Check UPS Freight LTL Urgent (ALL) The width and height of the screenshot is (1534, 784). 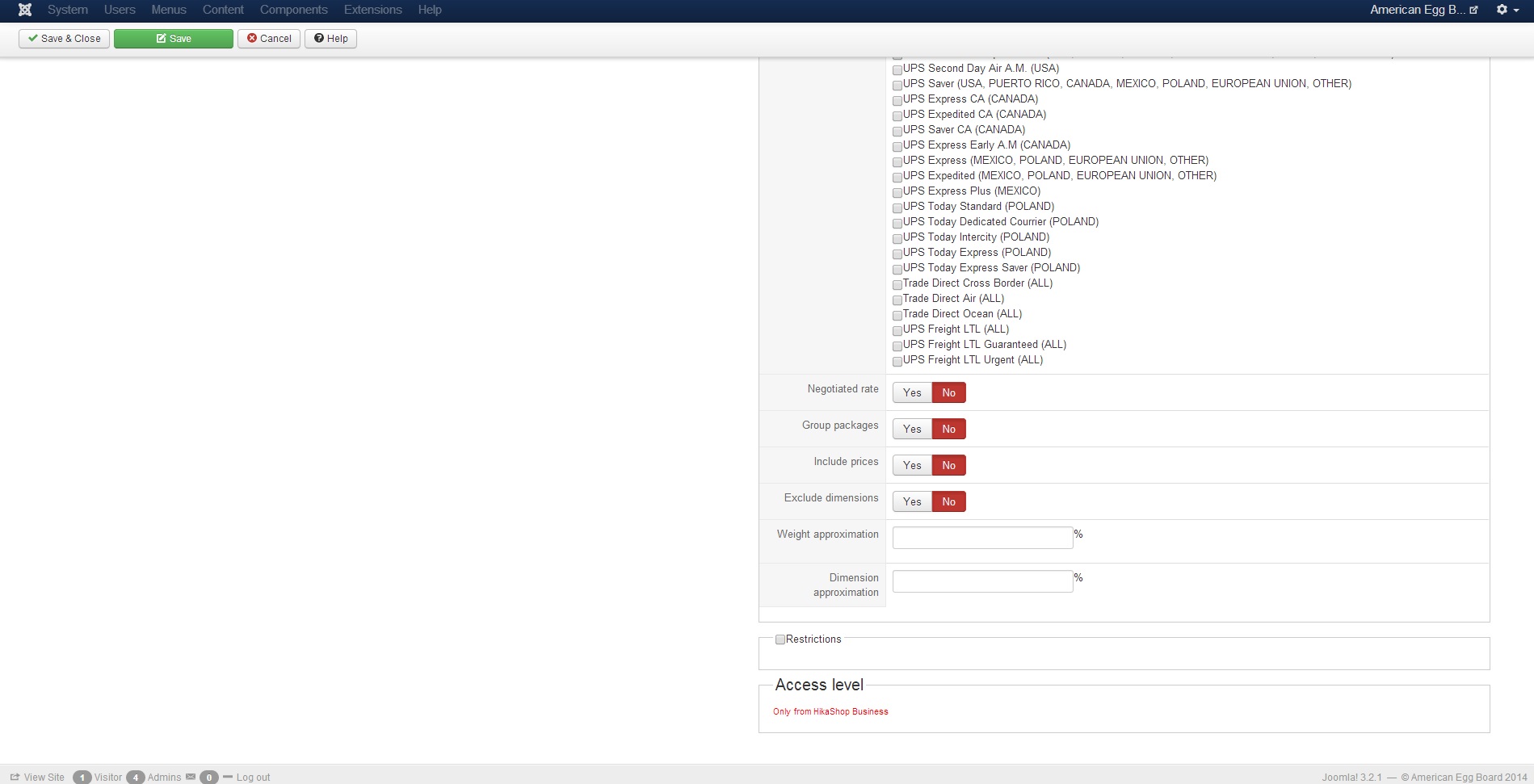tap(897, 362)
